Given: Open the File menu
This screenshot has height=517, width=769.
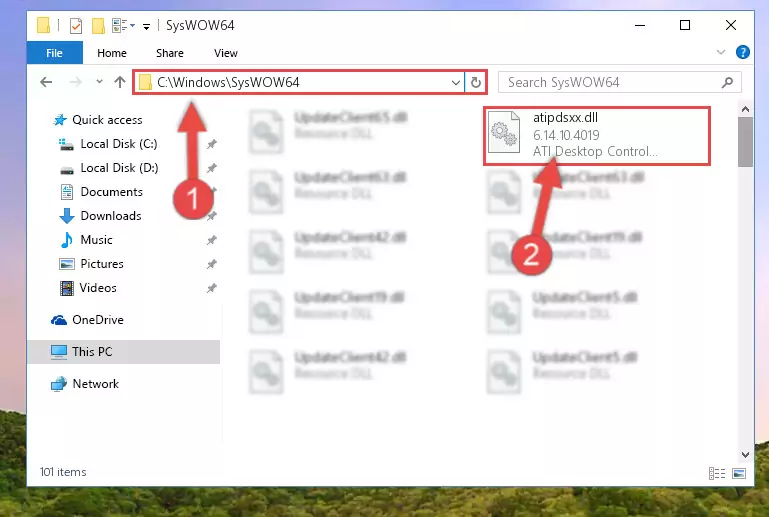Looking at the screenshot, I should [54, 53].
